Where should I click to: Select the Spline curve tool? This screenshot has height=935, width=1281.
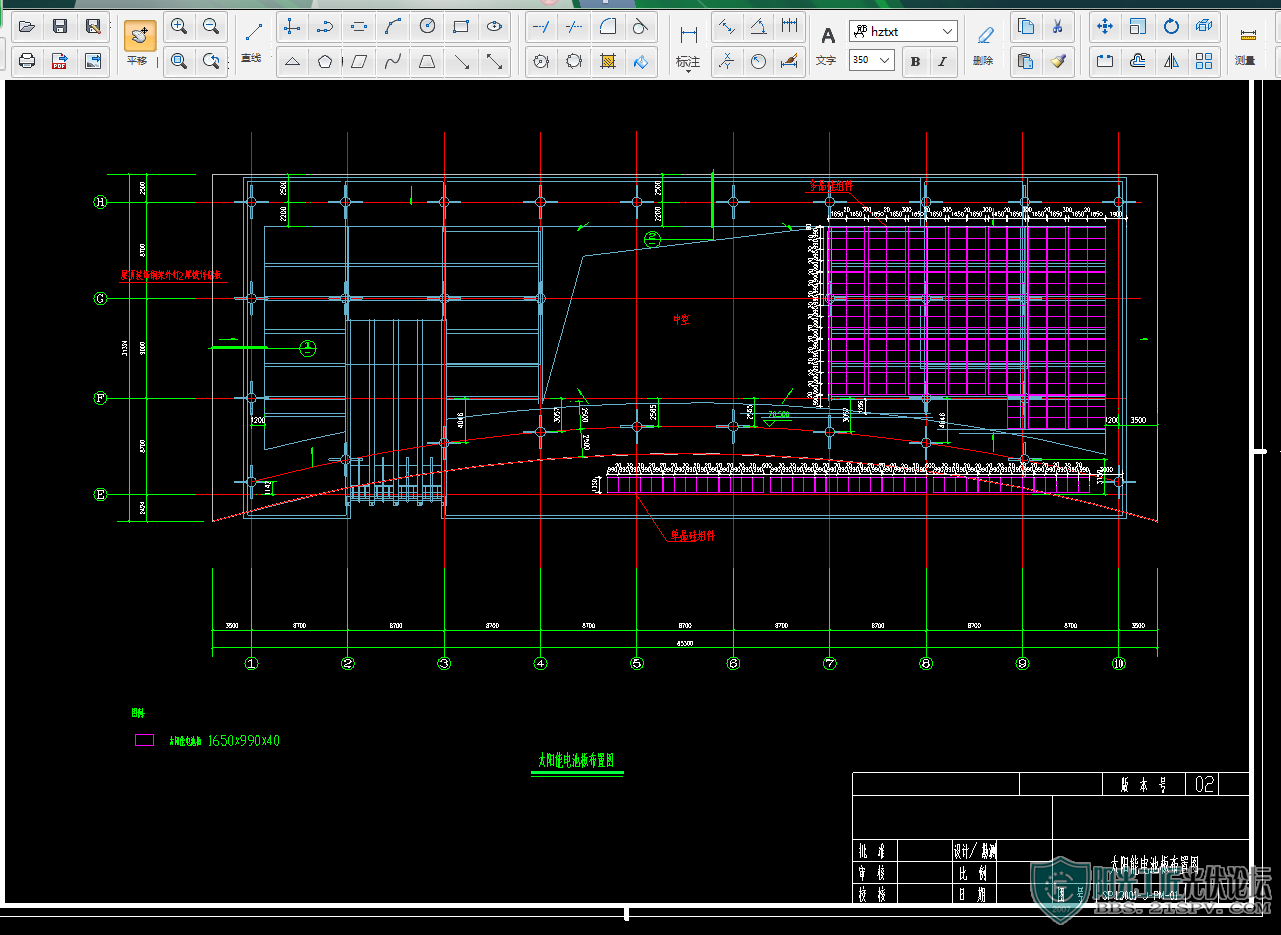[x=393, y=61]
